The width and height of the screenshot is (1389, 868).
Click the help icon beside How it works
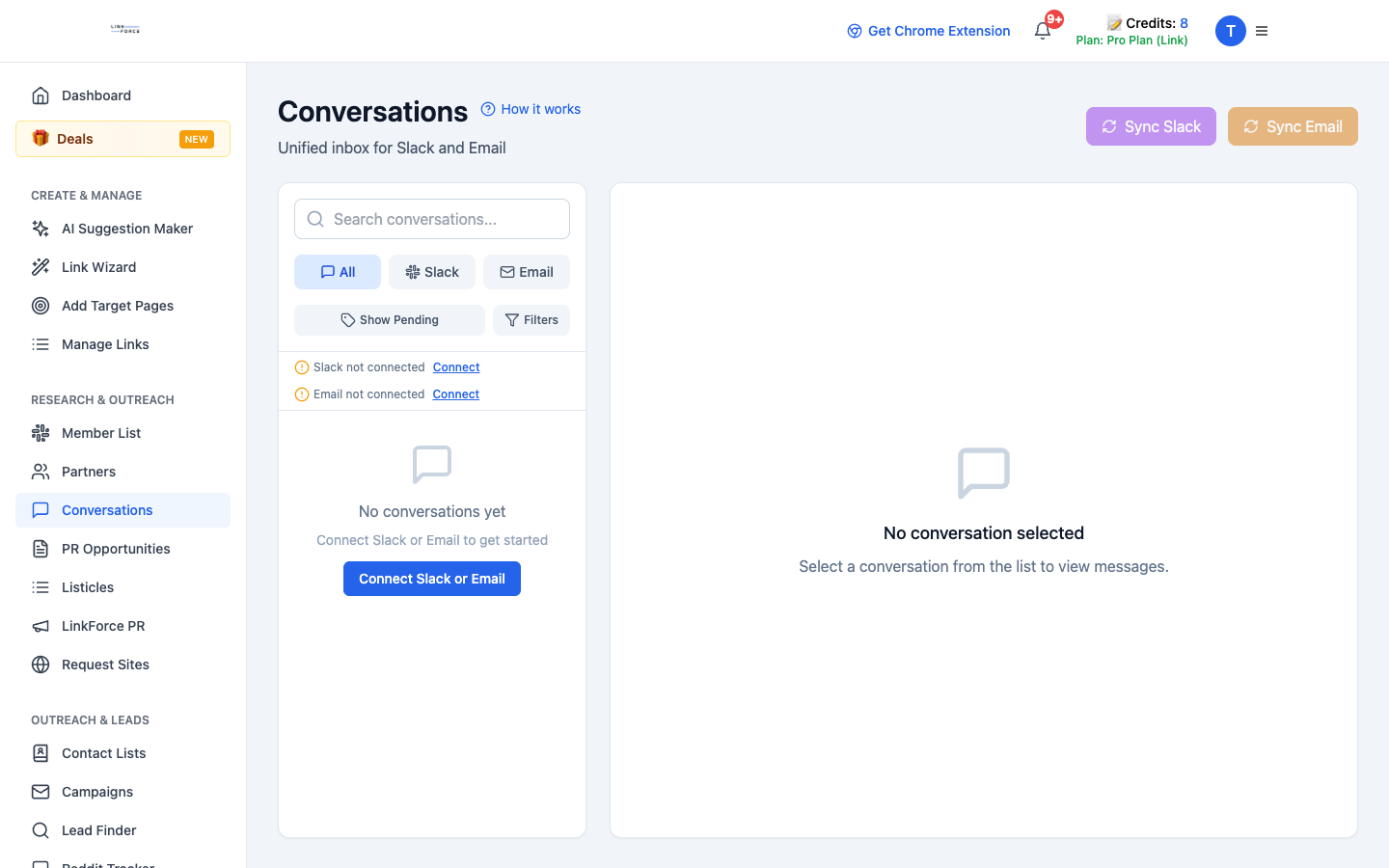coord(488,109)
